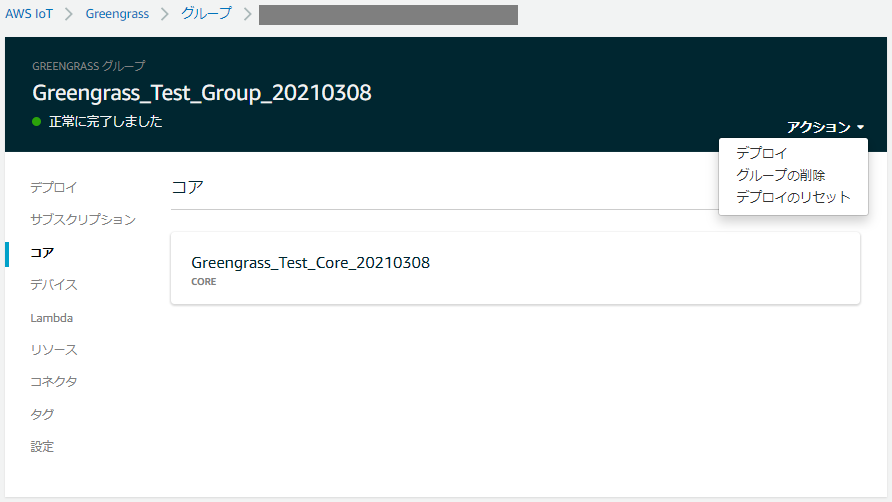Click the 正常に完了しました status text
Screen dimensions: 892x502
[106, 121]
